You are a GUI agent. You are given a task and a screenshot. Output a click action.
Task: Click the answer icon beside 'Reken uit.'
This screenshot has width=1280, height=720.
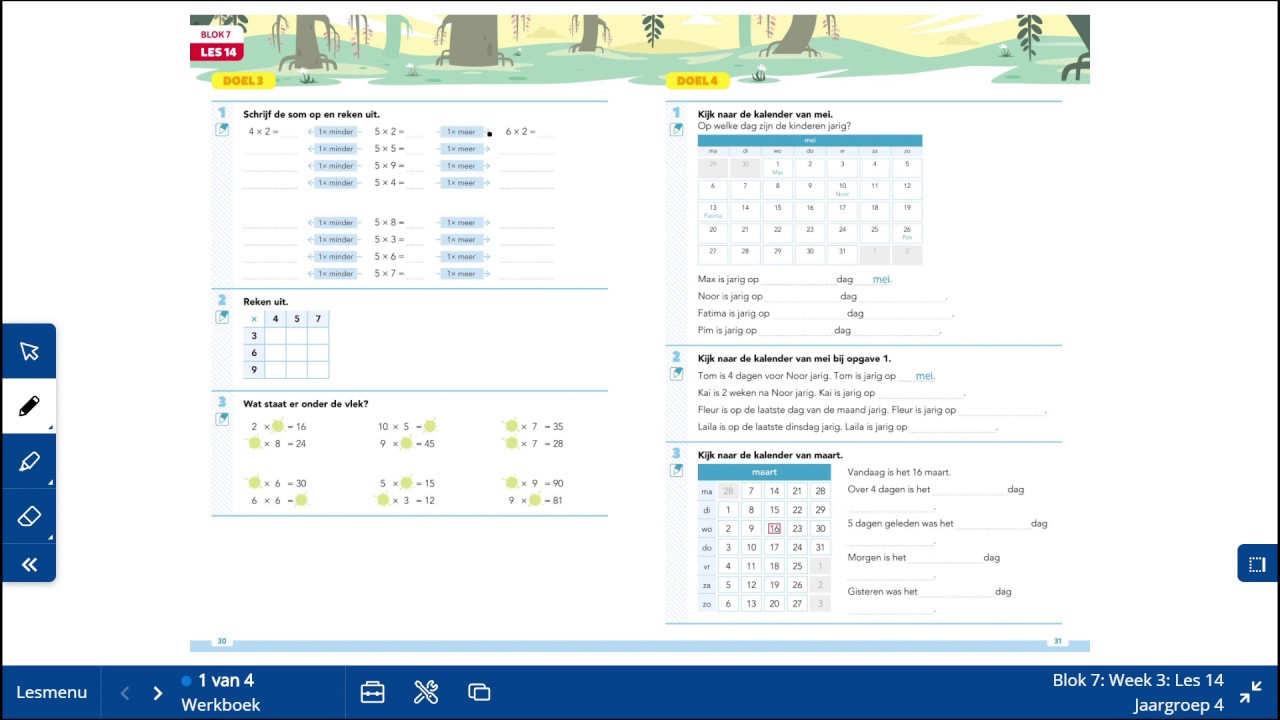tap(223, 317)
